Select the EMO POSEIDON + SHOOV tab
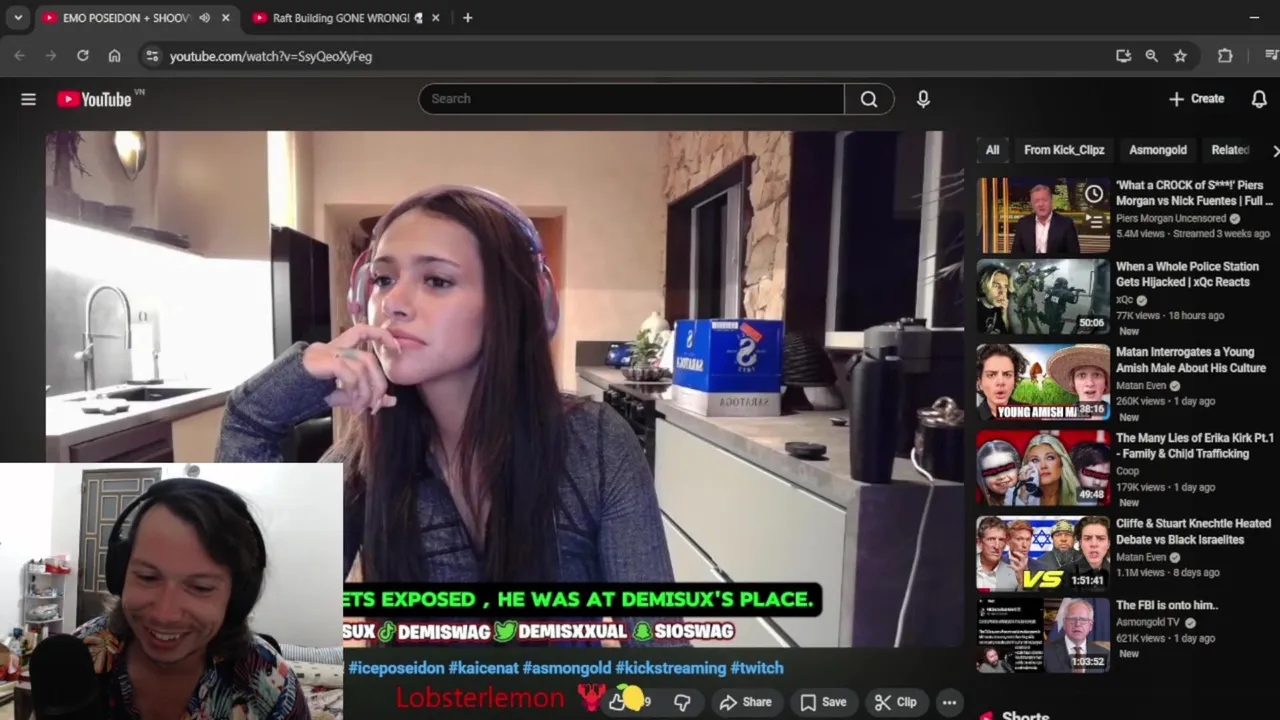This screenshot has width=1280, height=720. [126, 18]
